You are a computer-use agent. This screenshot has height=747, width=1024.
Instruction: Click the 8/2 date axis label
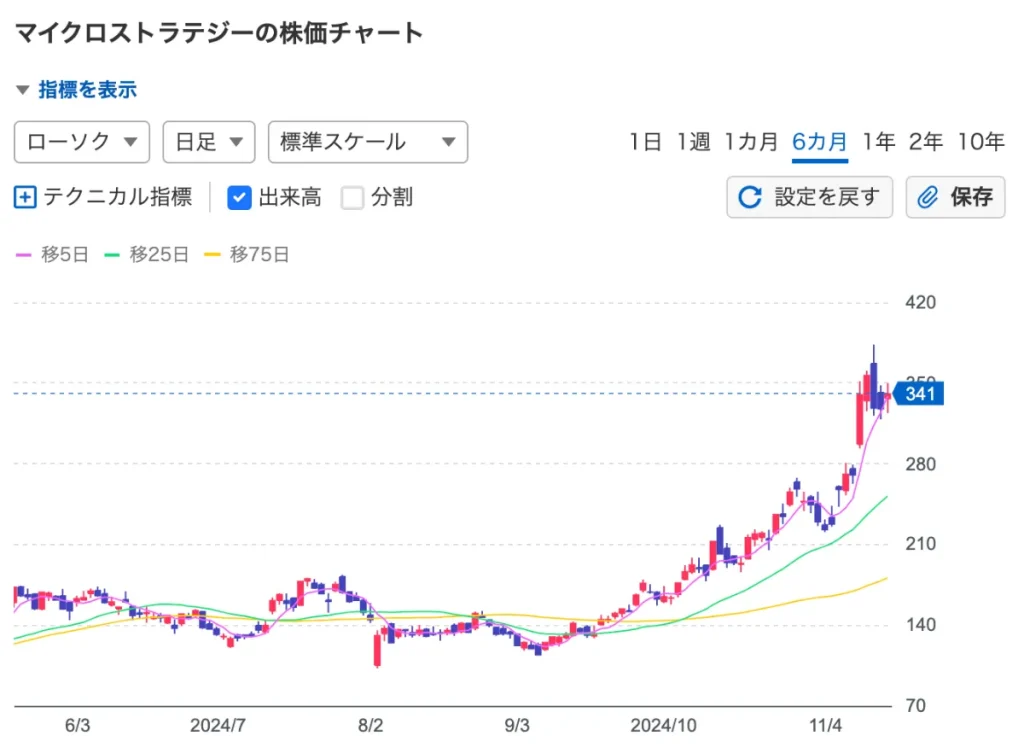(x=370, y=725)
